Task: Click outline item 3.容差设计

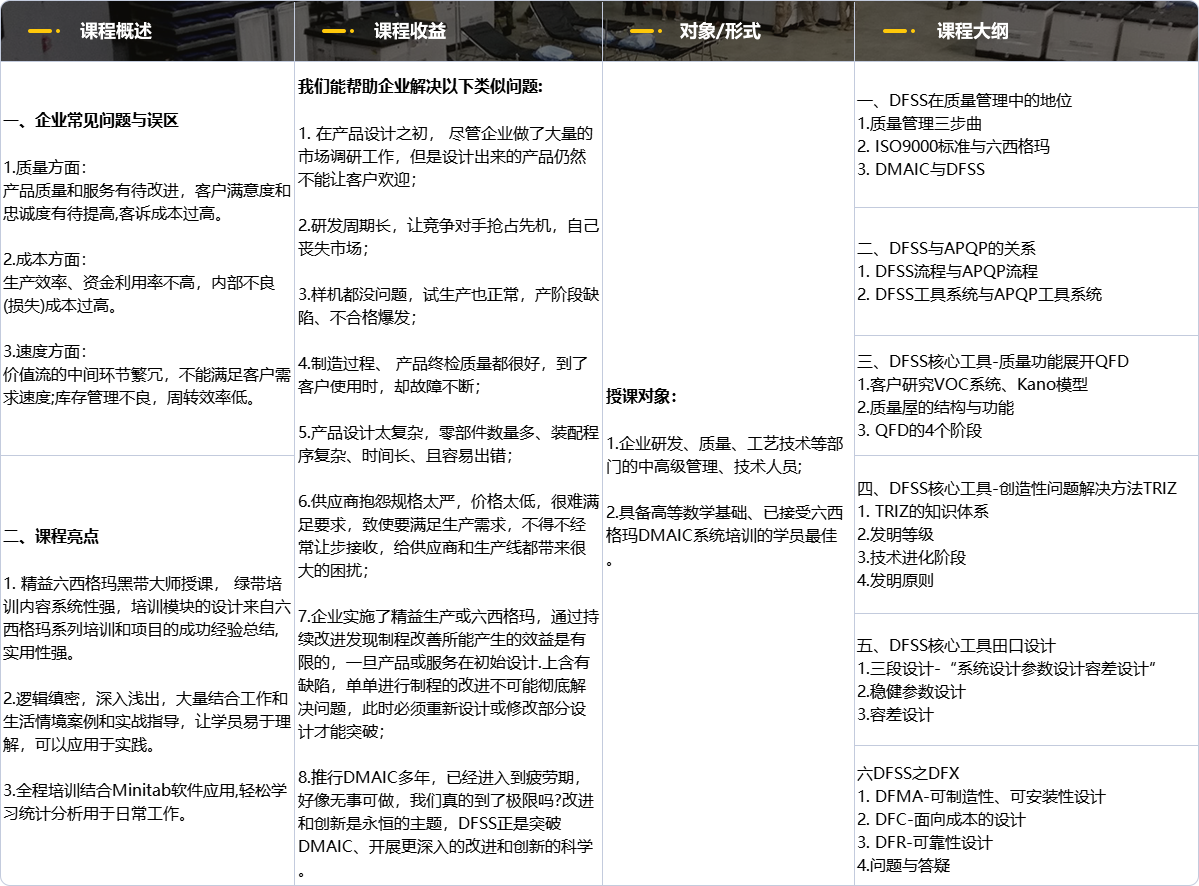Action: (895, 714)
